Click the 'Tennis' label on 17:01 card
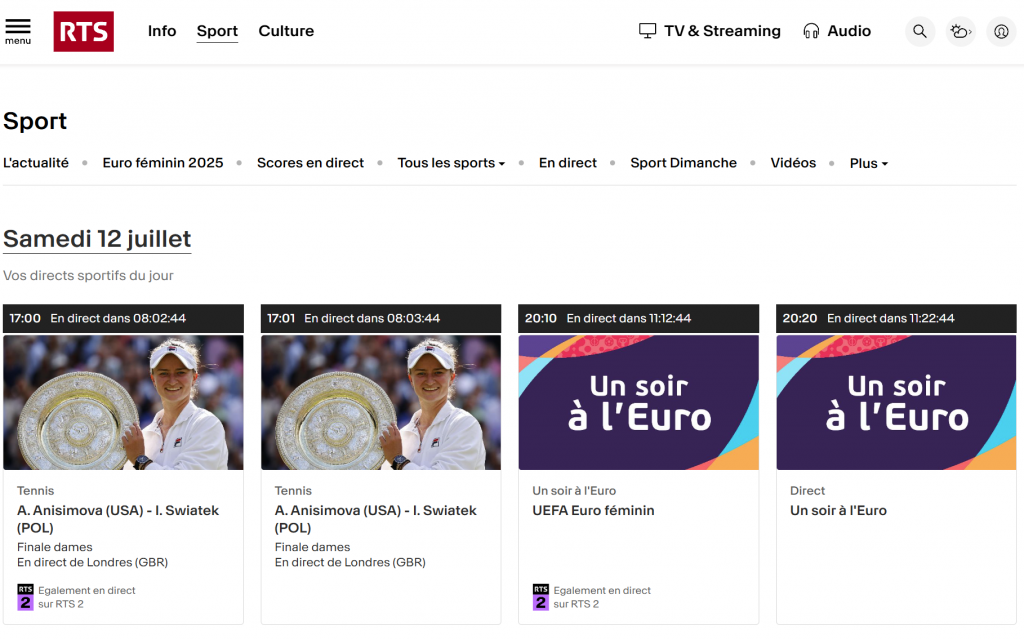 pyautogui.click(x=293, y=491)
